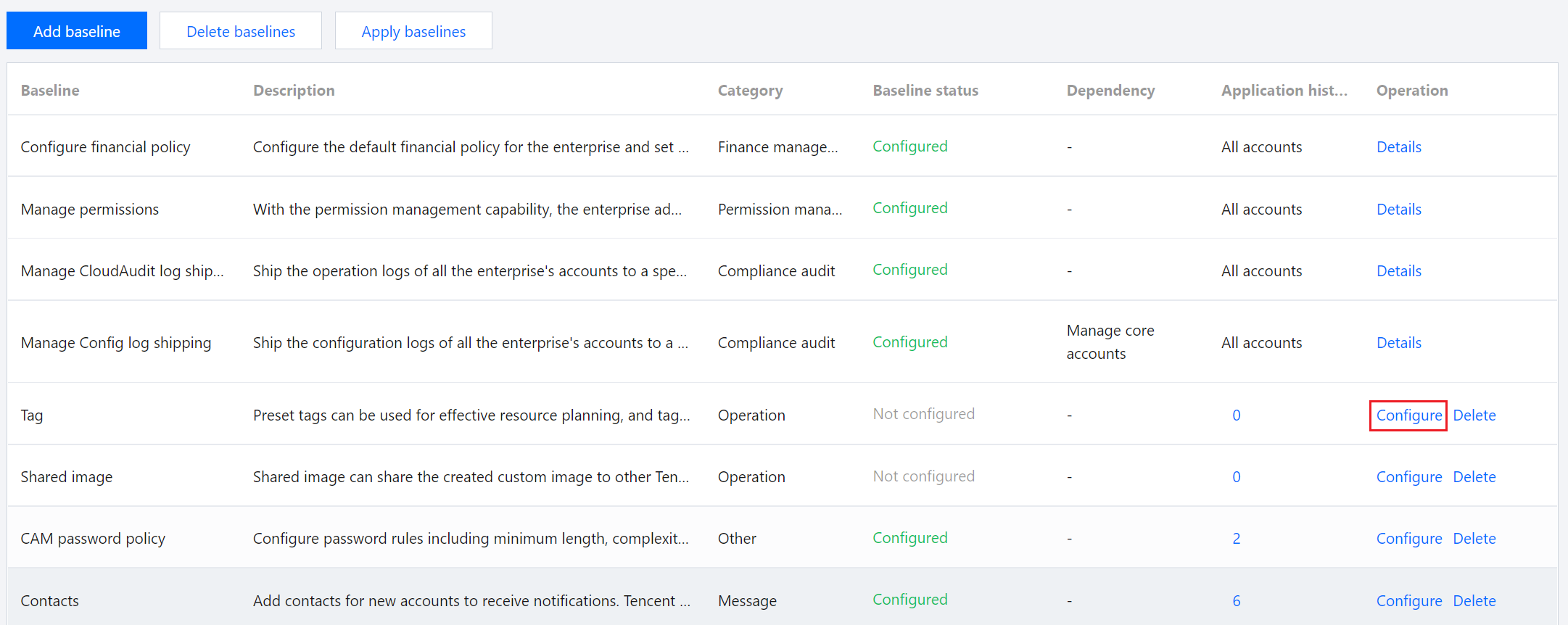Open Details for Configure financial policy

(x=1398, y=147)
